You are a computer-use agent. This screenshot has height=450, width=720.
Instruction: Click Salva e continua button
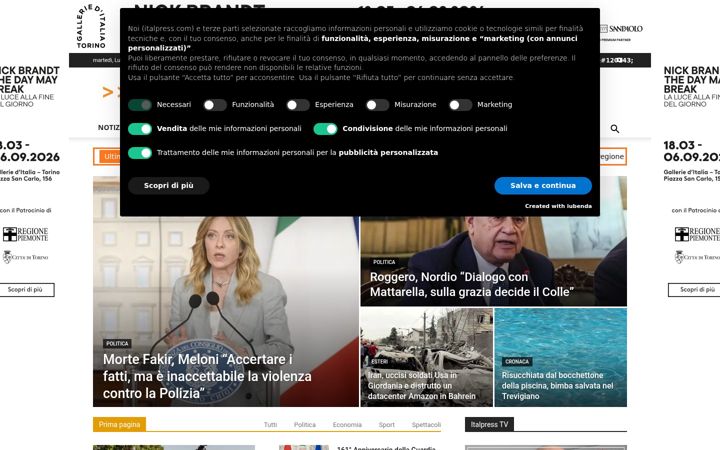543,186
